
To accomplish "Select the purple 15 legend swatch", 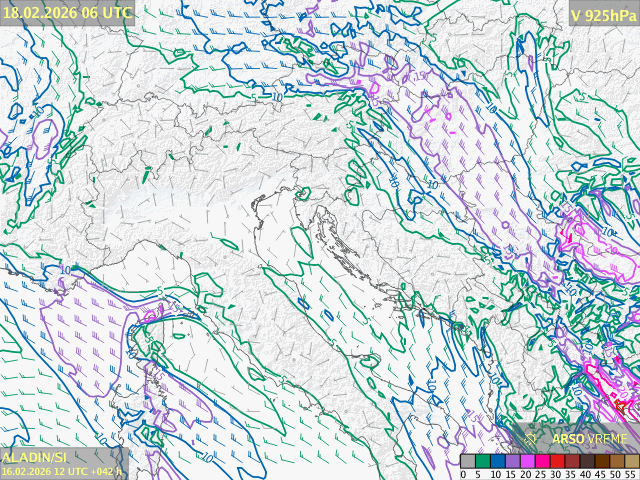I will [512, 460].
